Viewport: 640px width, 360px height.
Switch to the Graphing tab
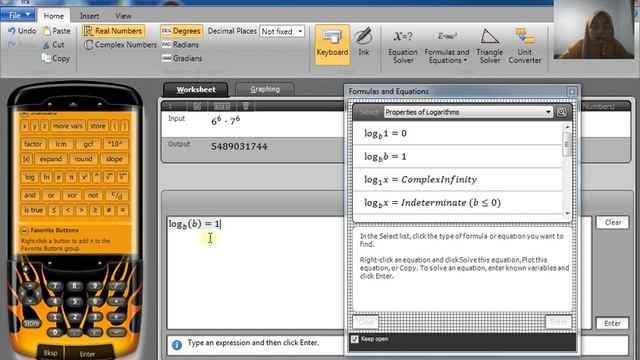coord(265,89)
